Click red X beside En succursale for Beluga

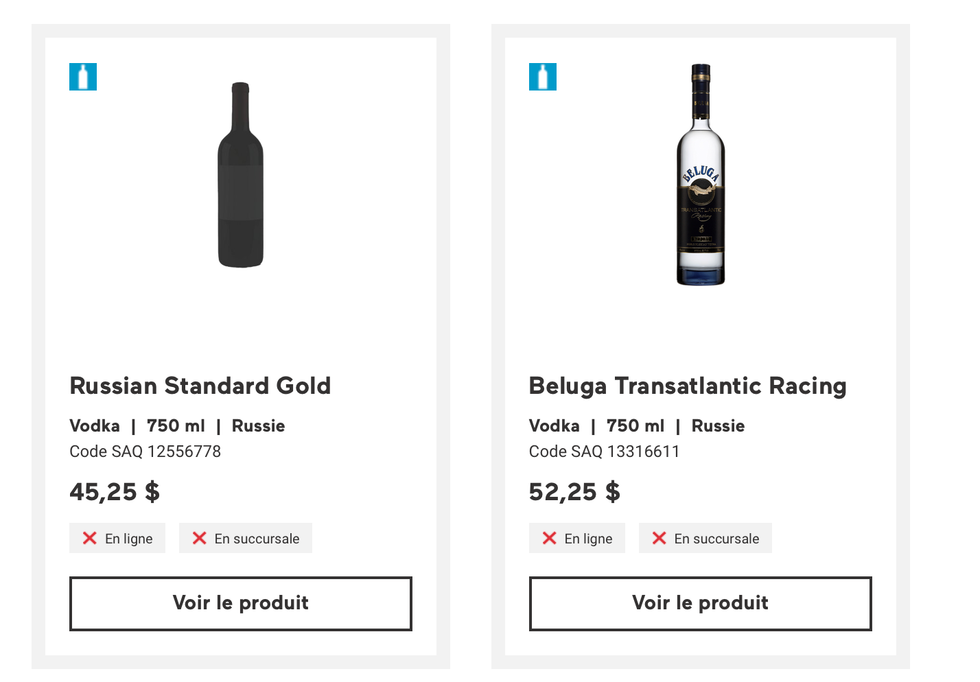659,538
